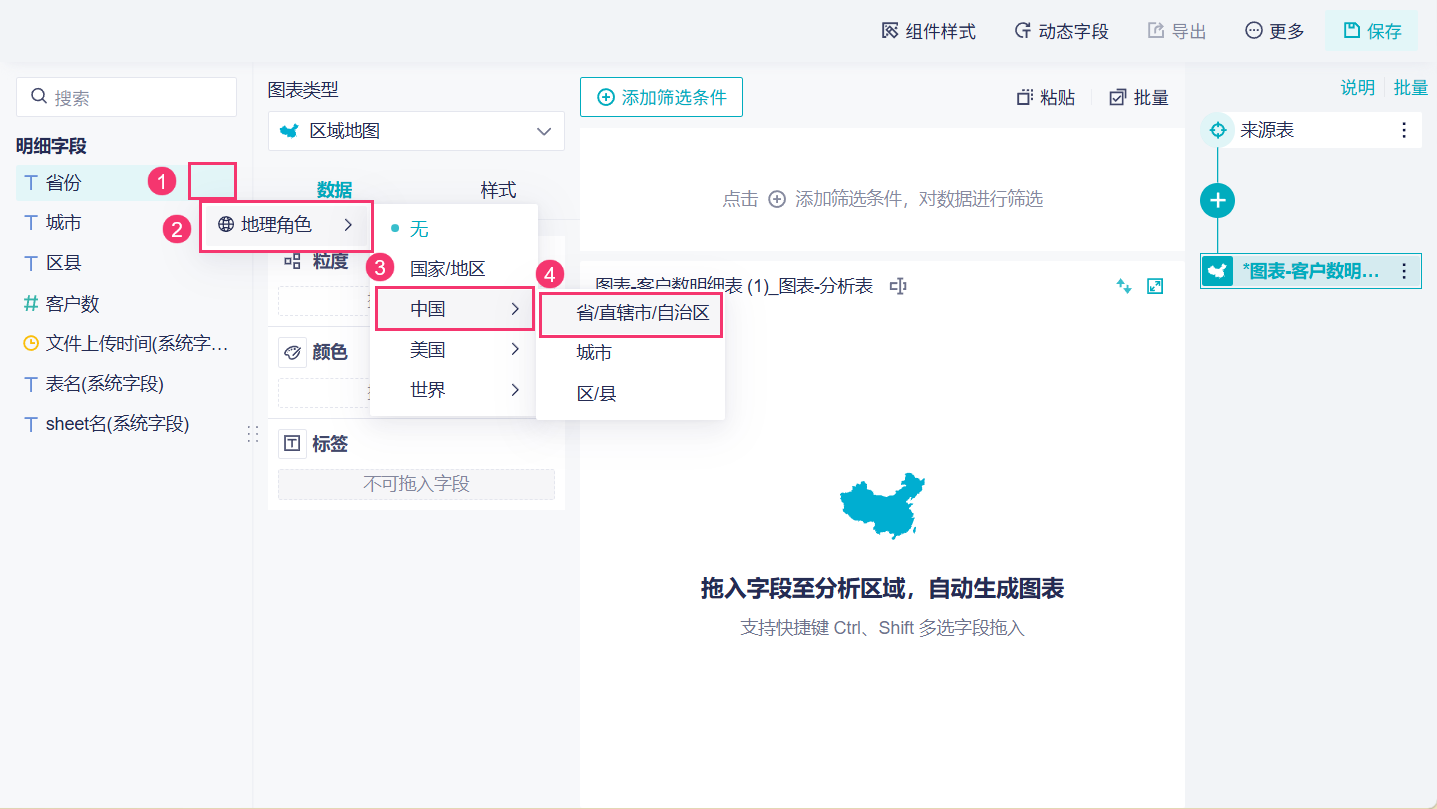
Task: Expand the 世界 submenu
Action: pos(454,390)
